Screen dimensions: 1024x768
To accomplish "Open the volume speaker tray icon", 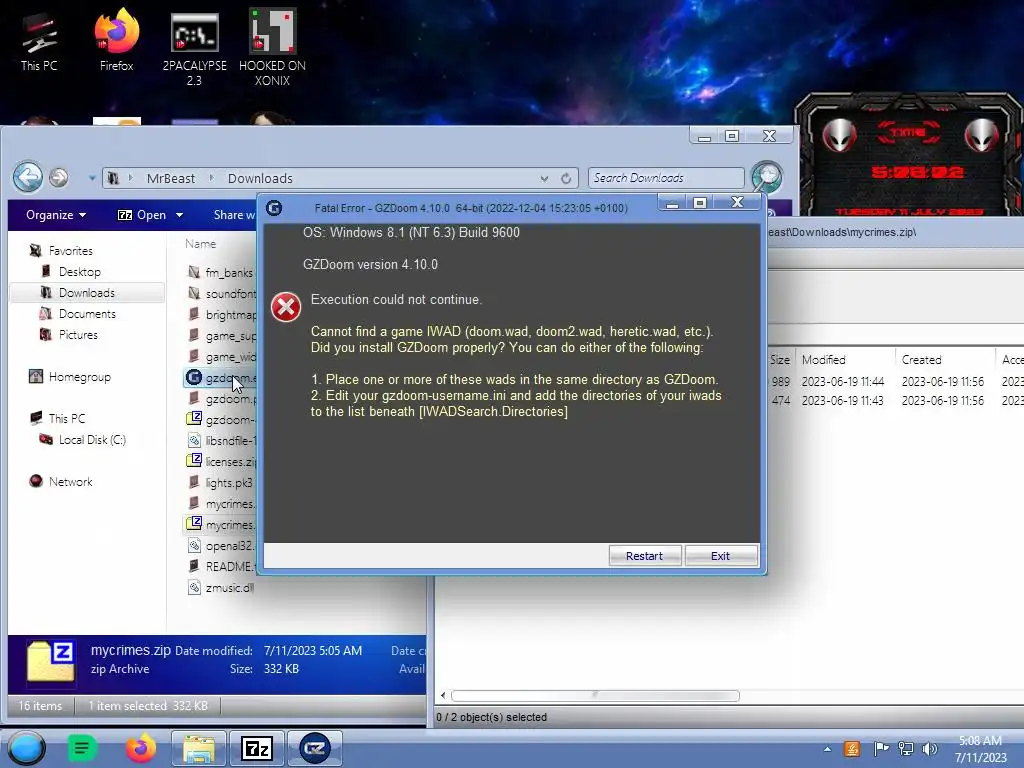I will pos(930,749).
